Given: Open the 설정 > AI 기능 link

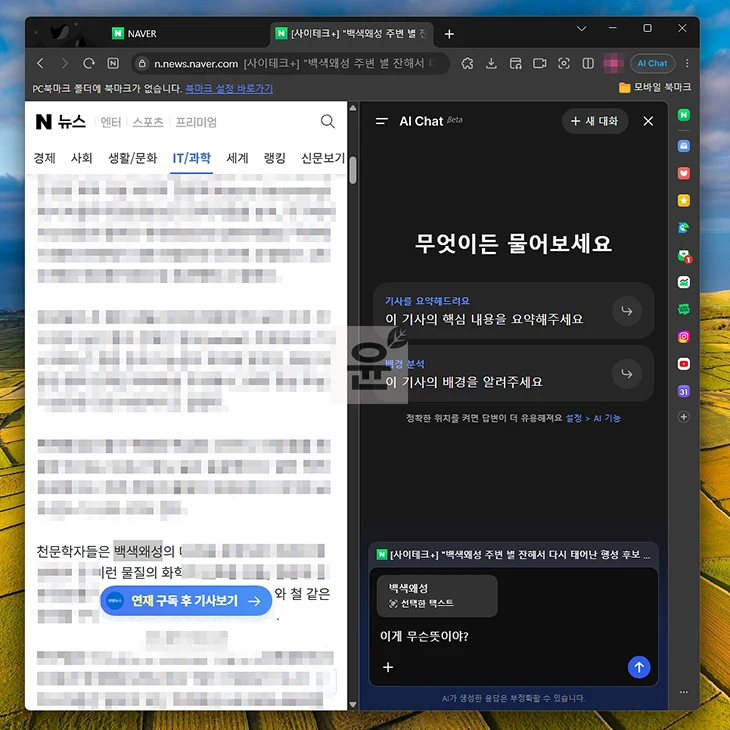Looking at the screenshot, I should [x=593, y=418].
